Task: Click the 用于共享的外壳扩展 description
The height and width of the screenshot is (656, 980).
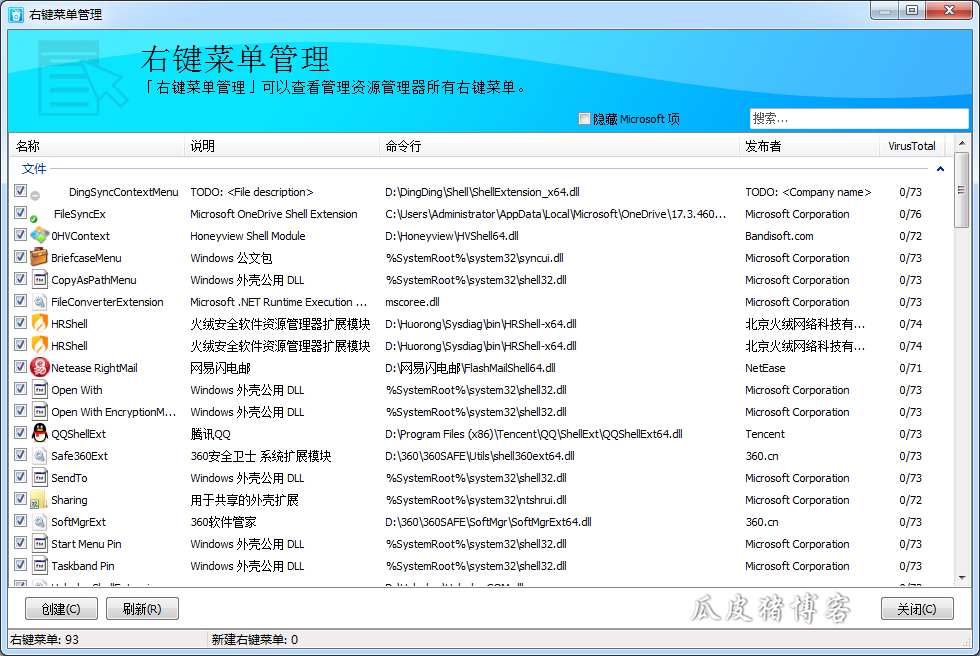Action: [244, 500]
